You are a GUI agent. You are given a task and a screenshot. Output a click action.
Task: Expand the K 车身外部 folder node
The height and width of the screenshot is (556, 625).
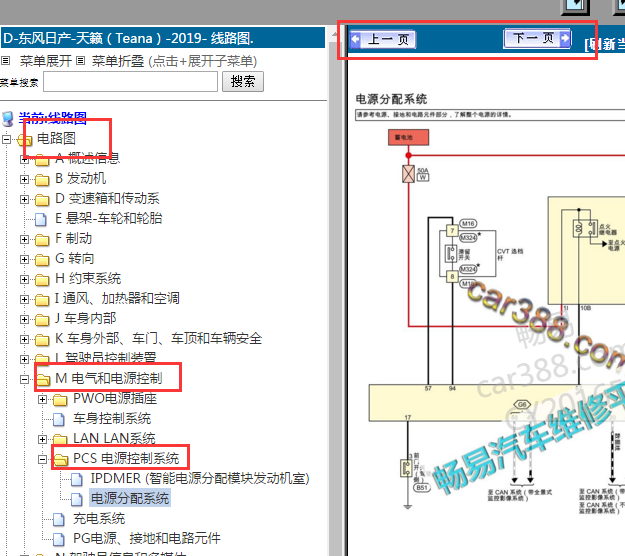click(24, 339)
